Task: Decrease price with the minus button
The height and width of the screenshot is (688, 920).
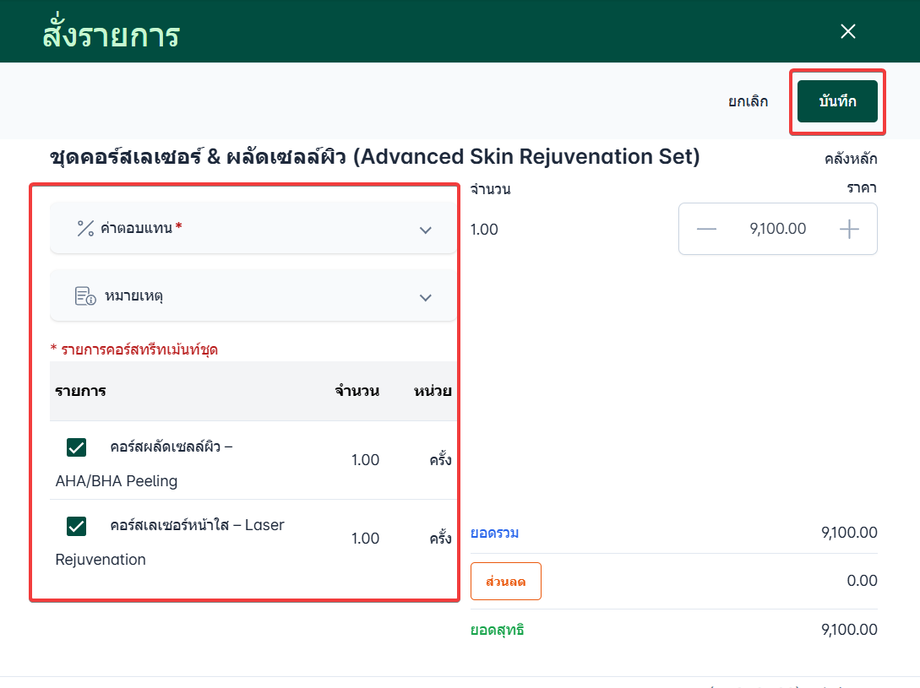Action: (706, 229)
